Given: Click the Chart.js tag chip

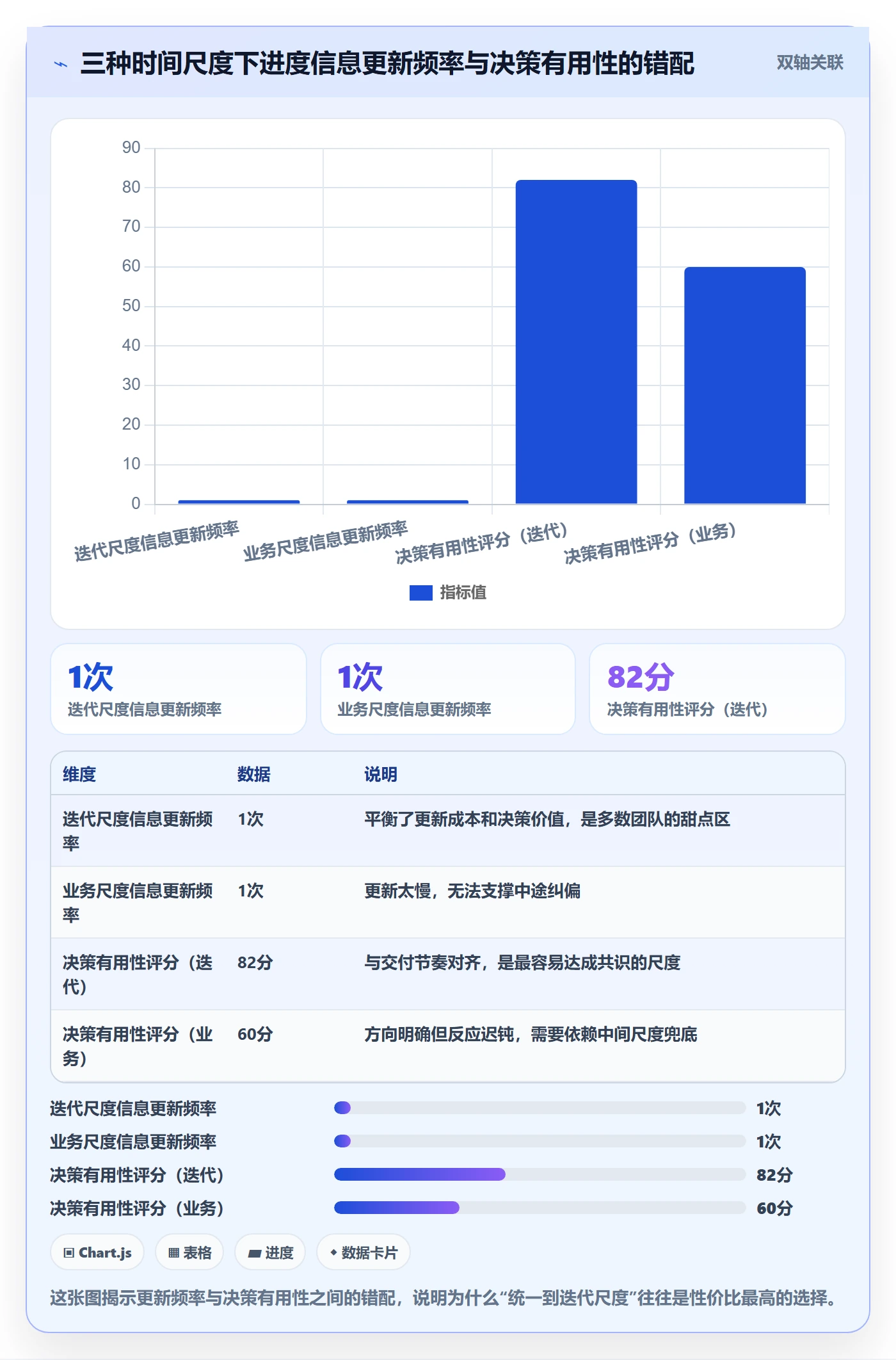Looking at the screenshot, I should [97, 1252].
